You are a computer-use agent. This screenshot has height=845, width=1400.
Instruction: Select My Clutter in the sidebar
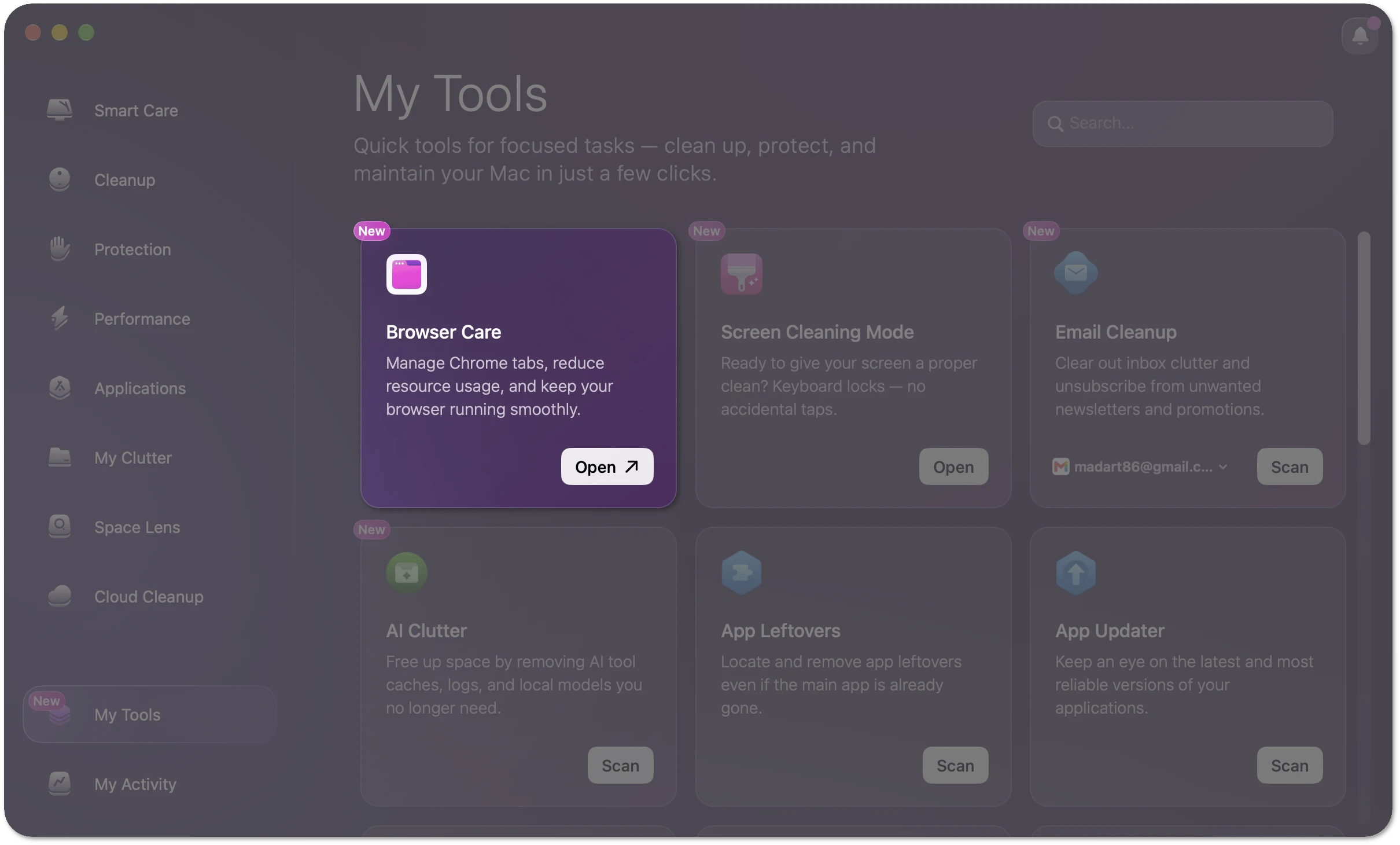click(149, 457)
